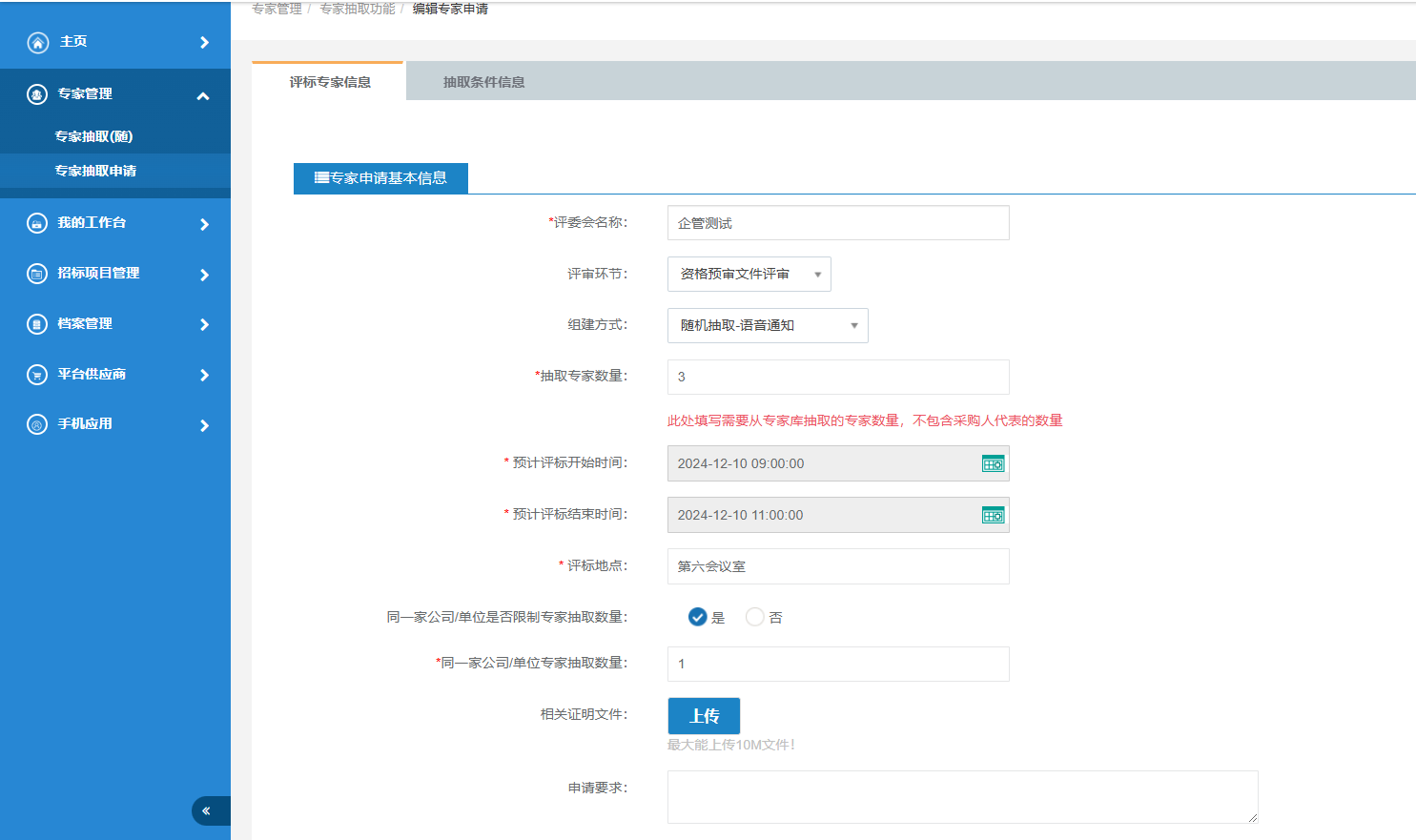Click the home icon in the sidebar
The width and height of the screenshot is (1416, 840).
[x=37, y=42]
